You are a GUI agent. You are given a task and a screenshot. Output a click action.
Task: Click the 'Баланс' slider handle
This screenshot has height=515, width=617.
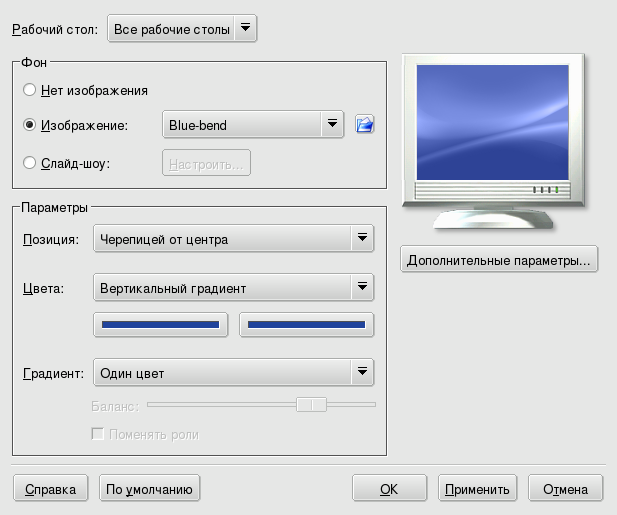tap(311, 404)
